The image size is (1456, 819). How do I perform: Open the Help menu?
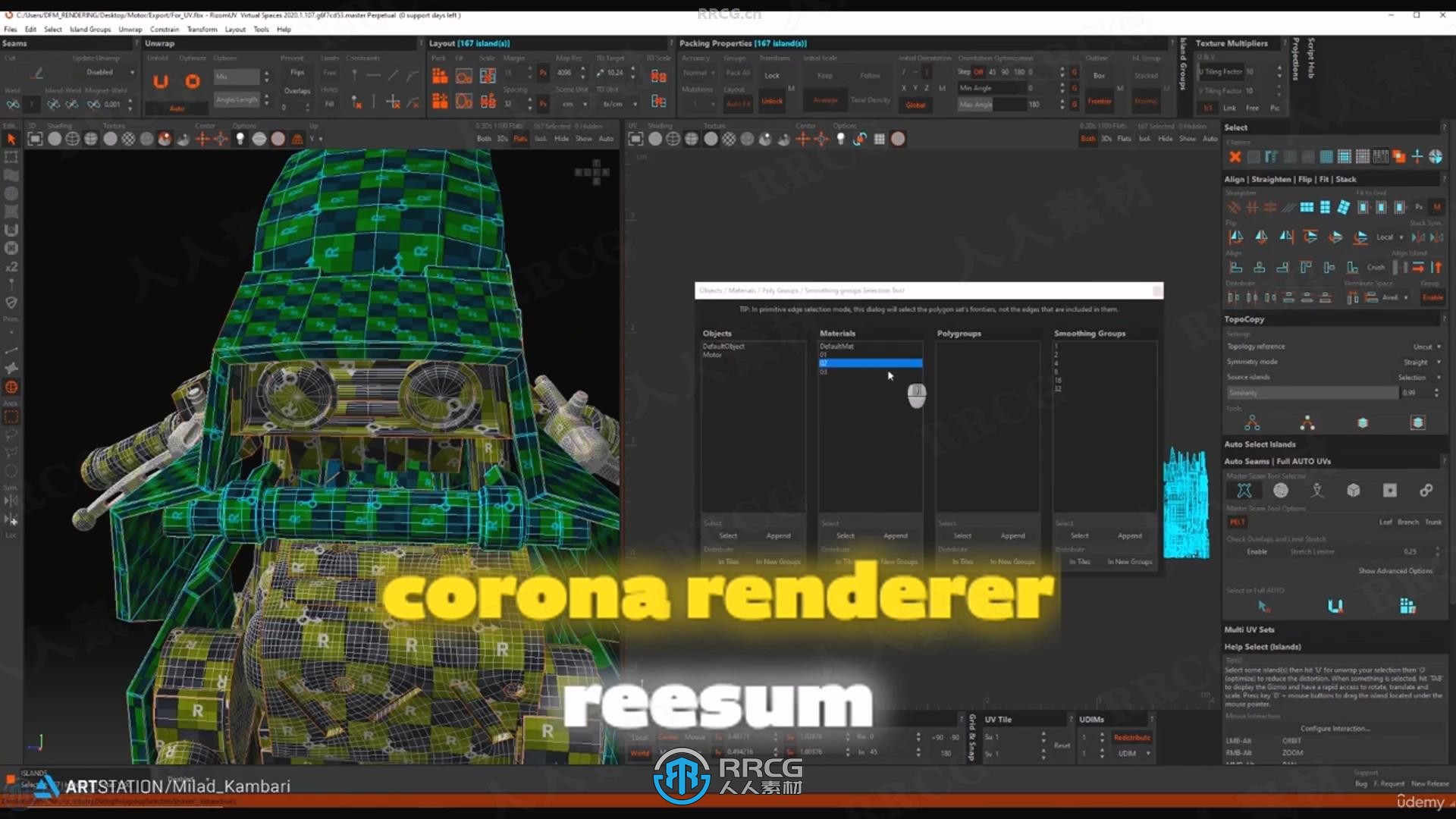coord(284,30)
